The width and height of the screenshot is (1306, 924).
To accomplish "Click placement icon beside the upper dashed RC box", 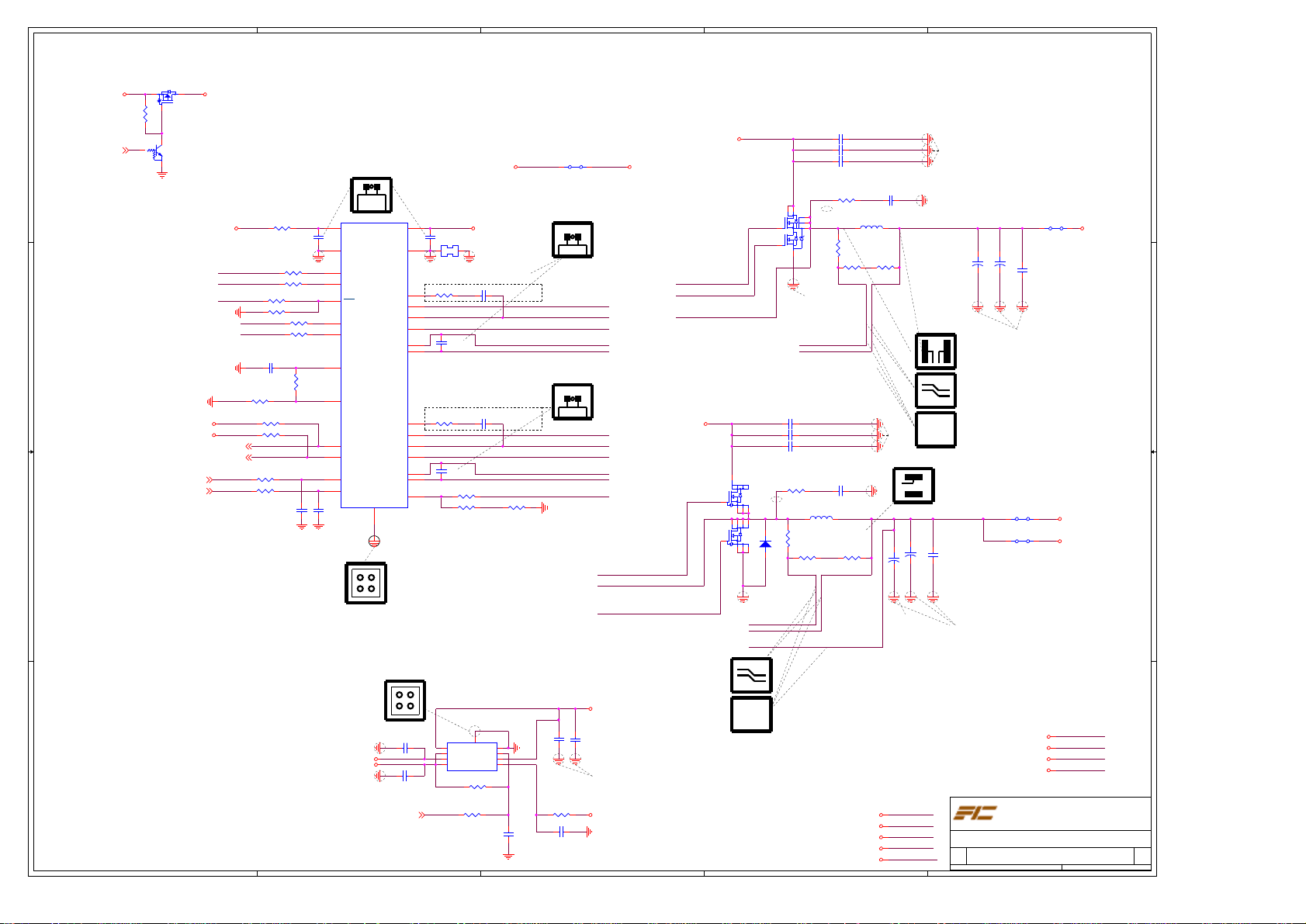I will [x=573, y=240].
